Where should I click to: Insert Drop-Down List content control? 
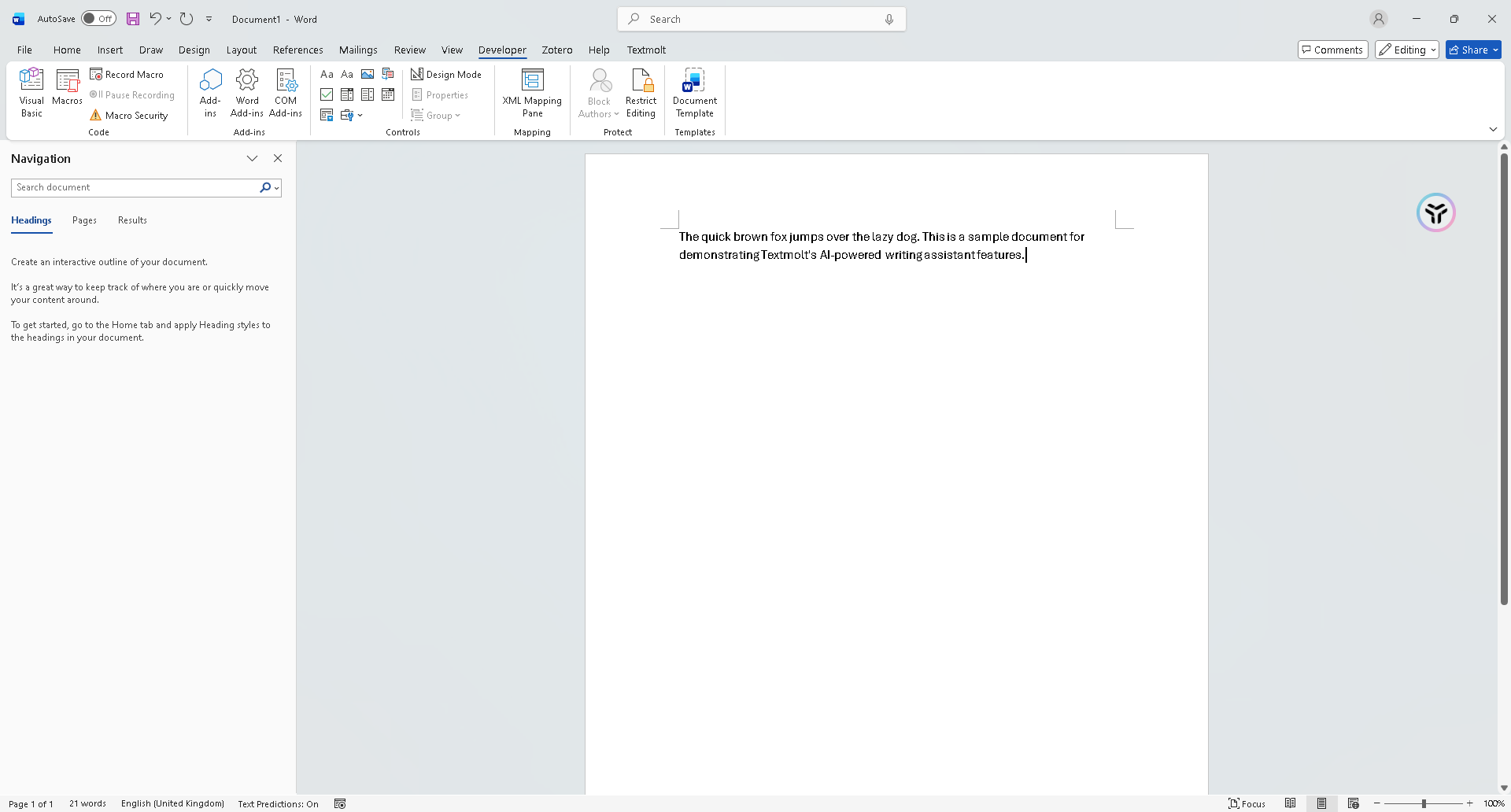click(x=368, y=94)
